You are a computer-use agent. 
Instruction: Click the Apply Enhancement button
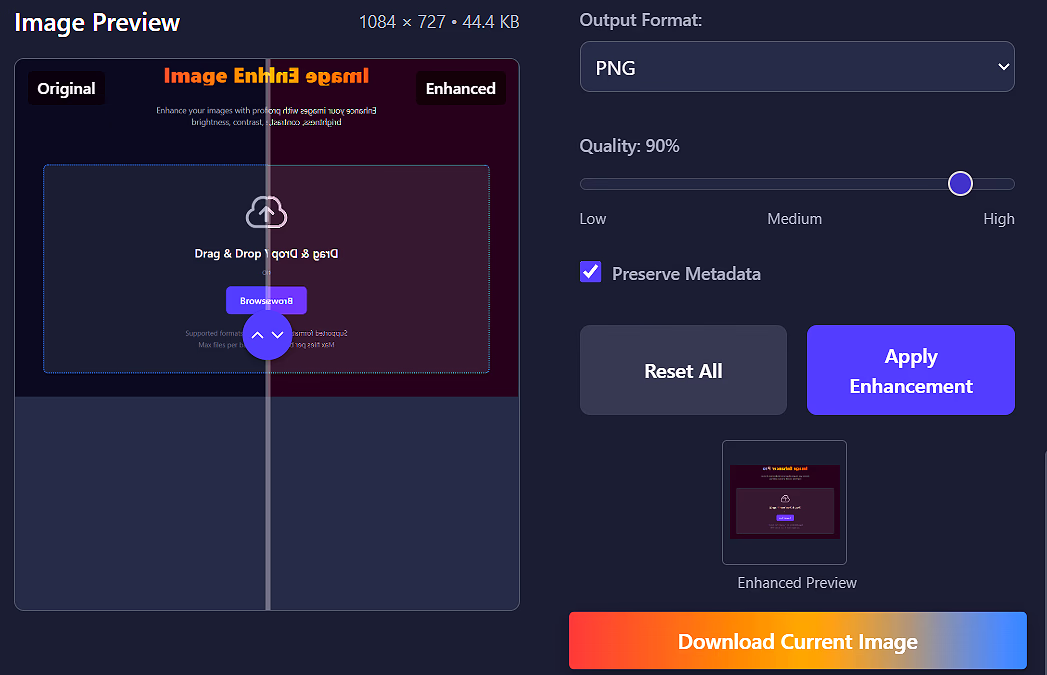click(910, 370)
